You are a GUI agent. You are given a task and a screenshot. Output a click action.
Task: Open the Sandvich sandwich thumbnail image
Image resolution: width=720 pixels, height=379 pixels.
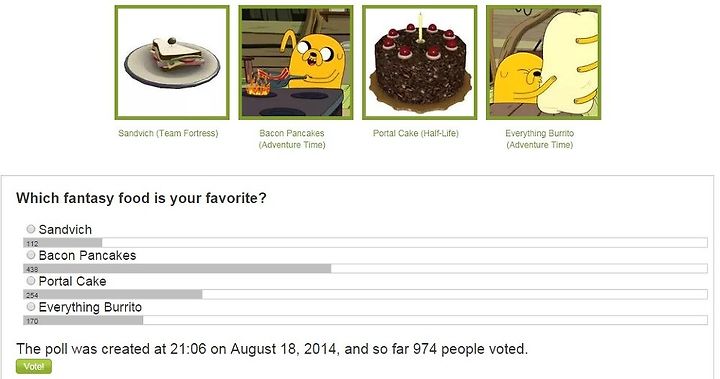click(x=172, y=62)
